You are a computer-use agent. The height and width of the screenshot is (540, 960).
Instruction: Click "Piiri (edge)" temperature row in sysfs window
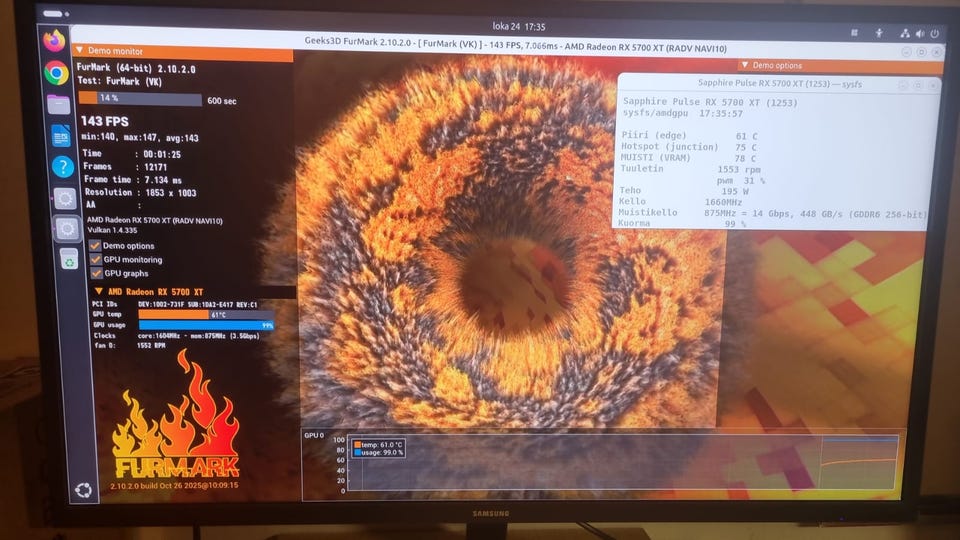click(690, 135)
